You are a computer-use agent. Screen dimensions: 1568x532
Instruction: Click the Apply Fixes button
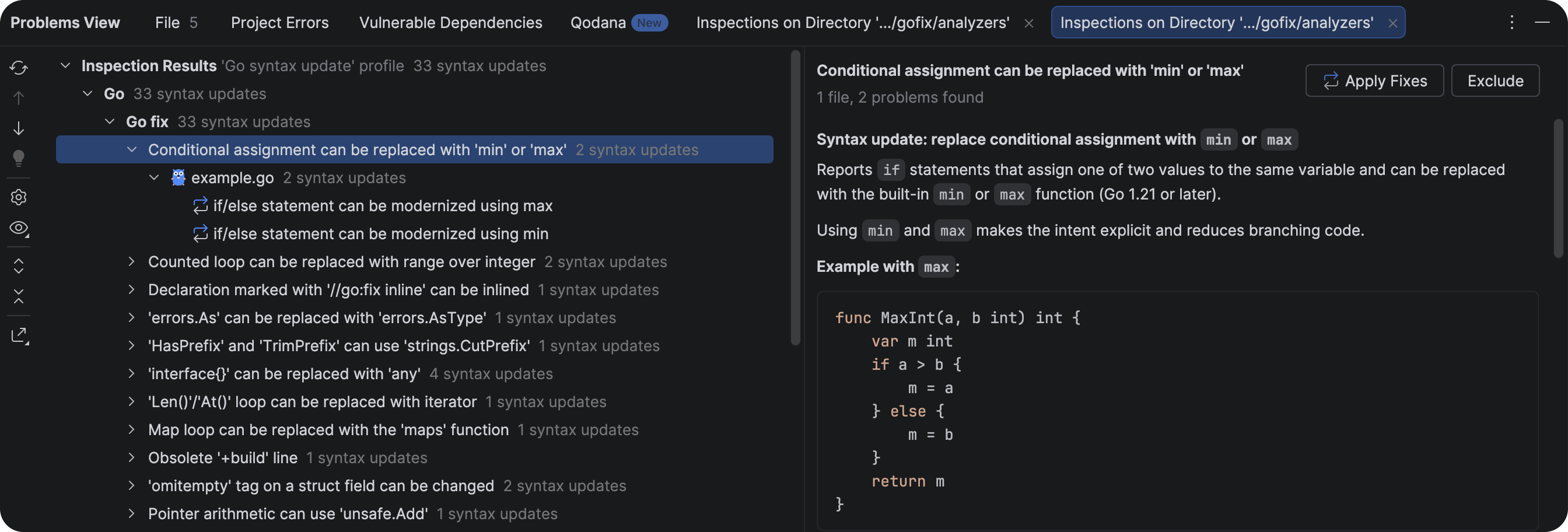point(1374,81)
